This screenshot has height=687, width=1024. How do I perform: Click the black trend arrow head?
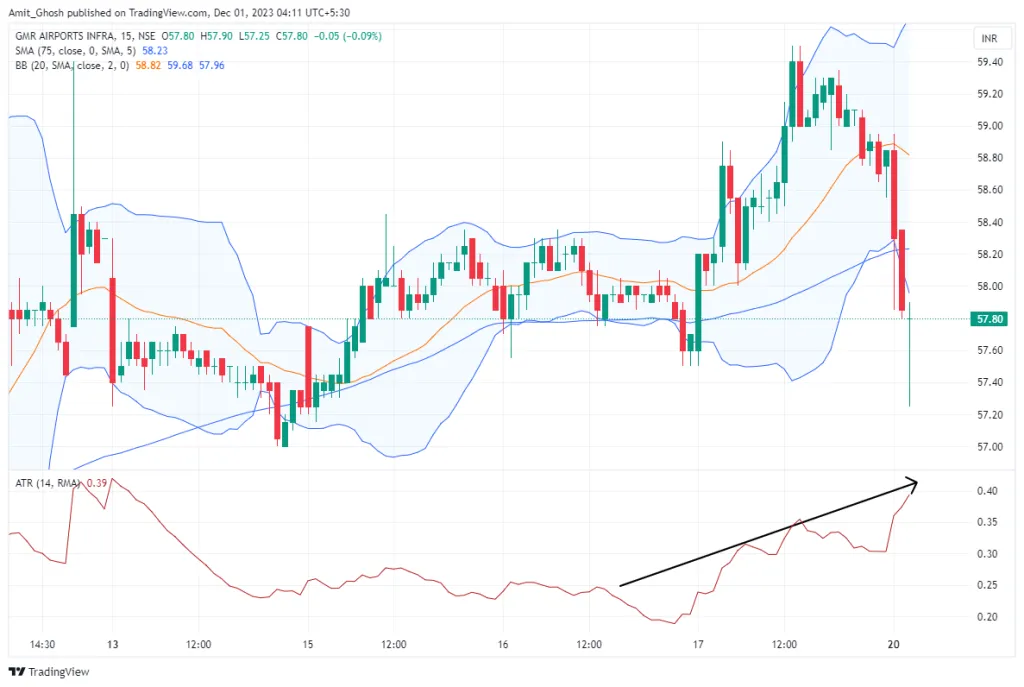pos(912,482)
